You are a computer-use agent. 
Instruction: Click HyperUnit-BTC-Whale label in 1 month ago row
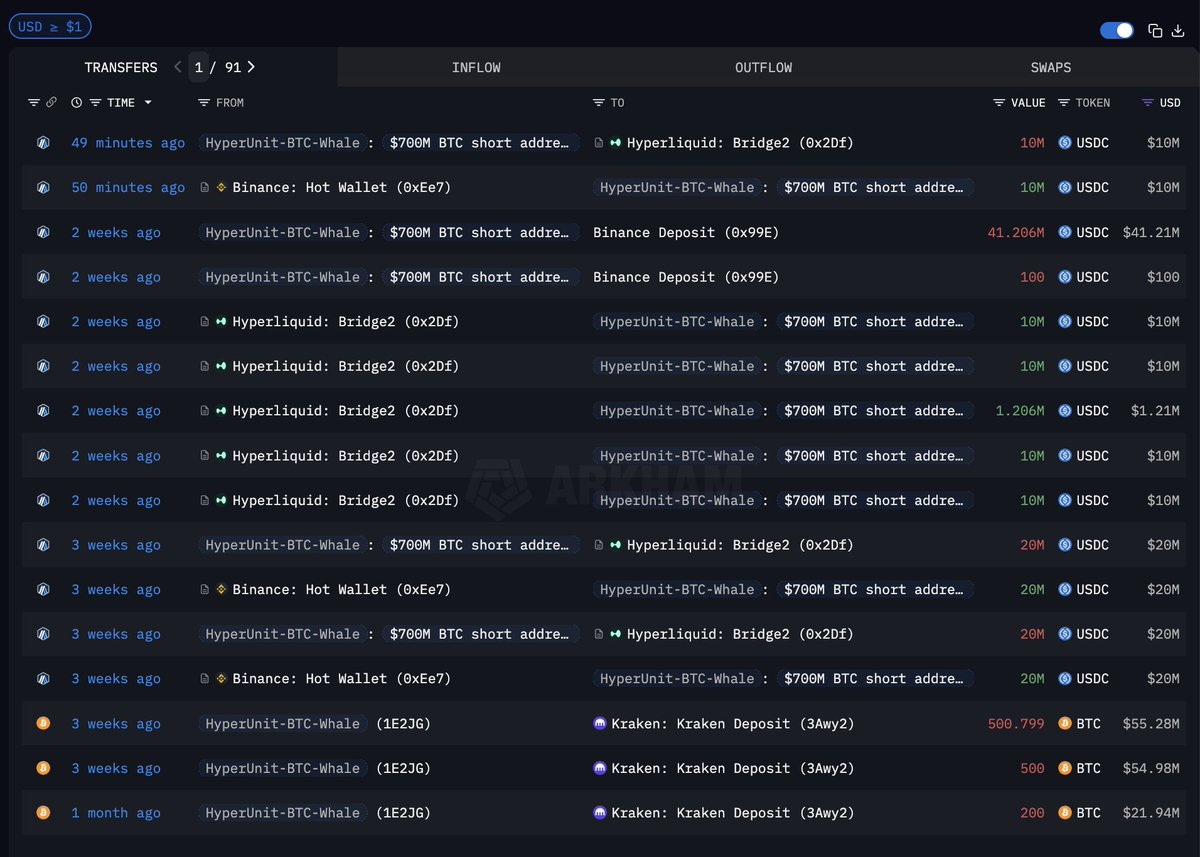coord(283,813)
